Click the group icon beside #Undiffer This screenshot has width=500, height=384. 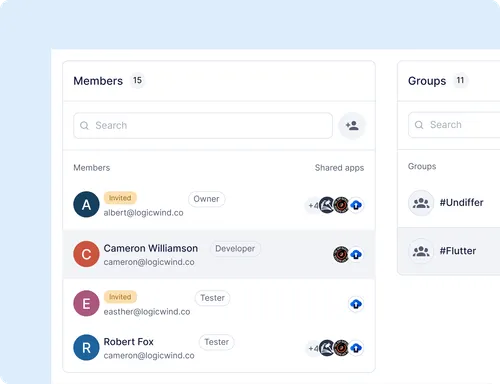pos(421,203)
